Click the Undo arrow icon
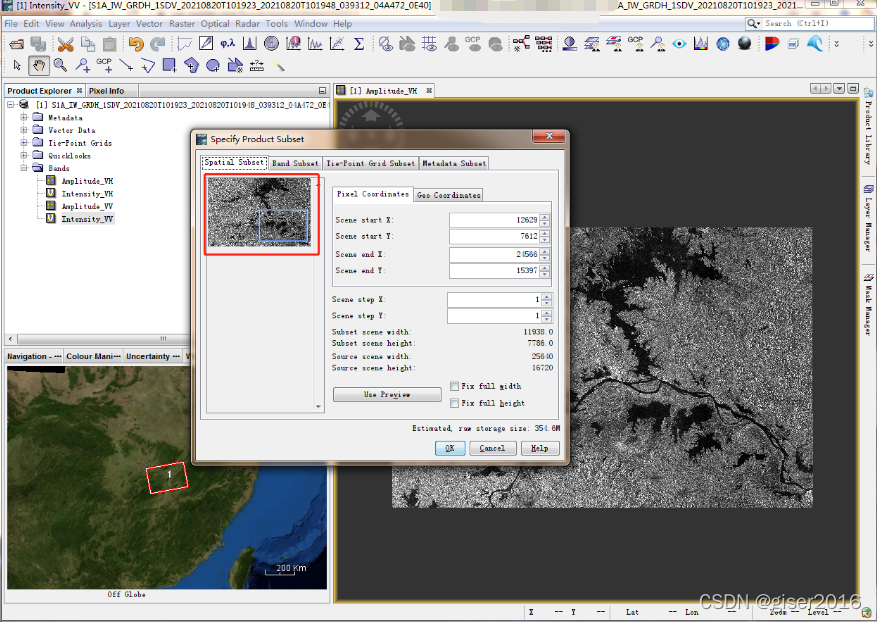The image size is (877, 622). (135, 44)
